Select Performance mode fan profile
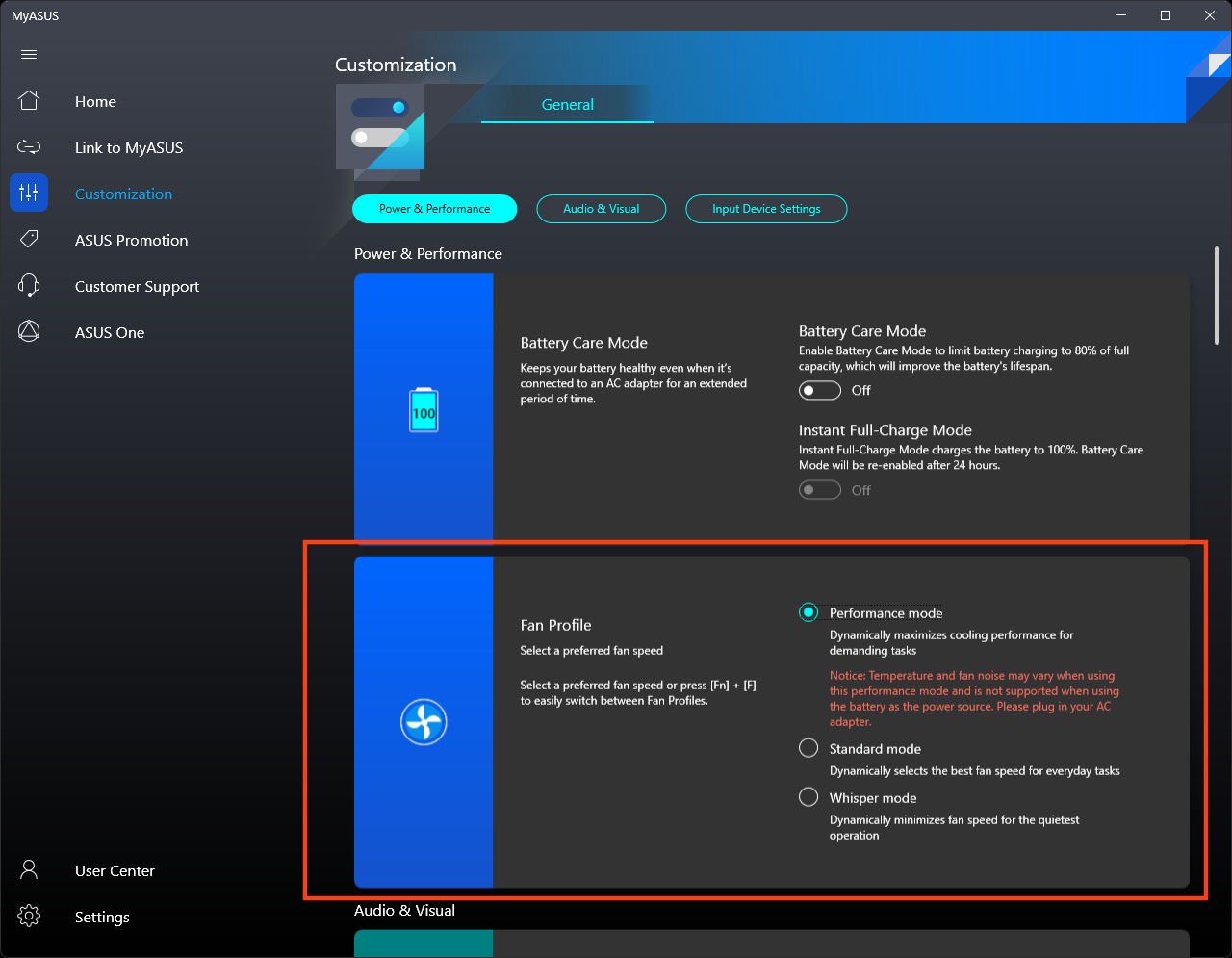Viewport: 1232px width, 958px height. click(x=808, y=612)
